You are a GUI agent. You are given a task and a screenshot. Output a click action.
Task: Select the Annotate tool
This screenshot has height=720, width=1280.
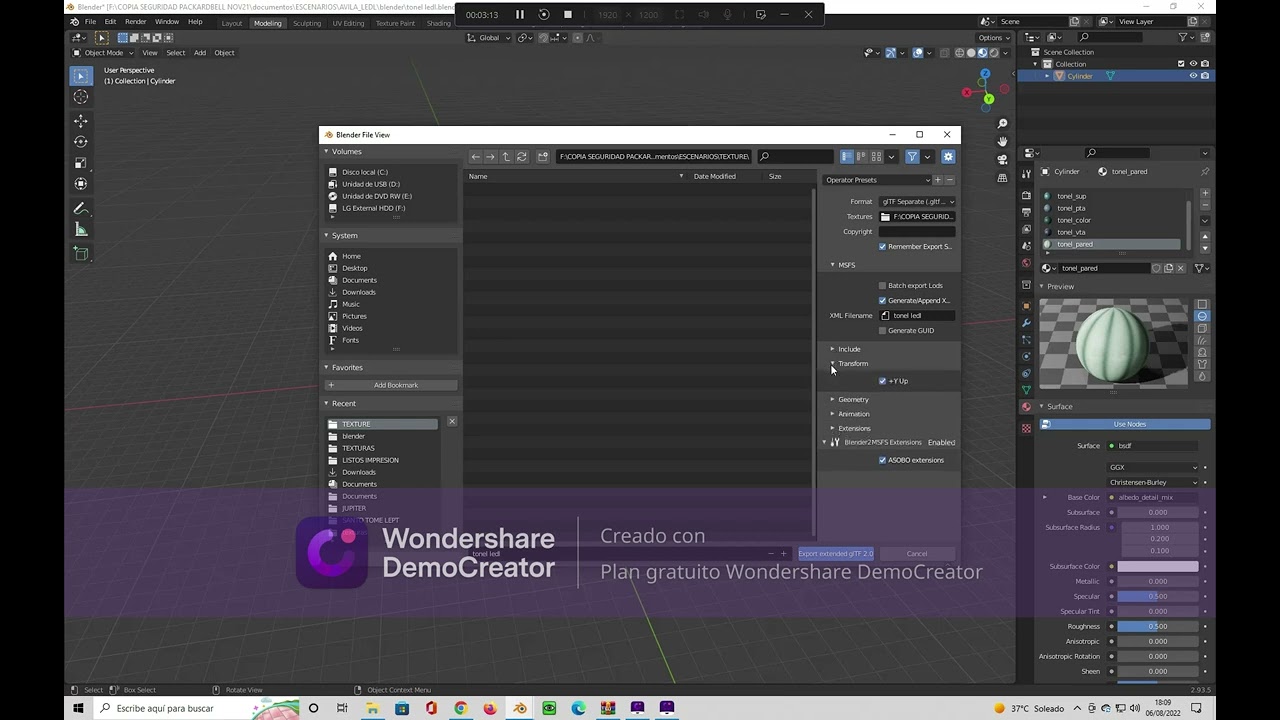[81, 208]
